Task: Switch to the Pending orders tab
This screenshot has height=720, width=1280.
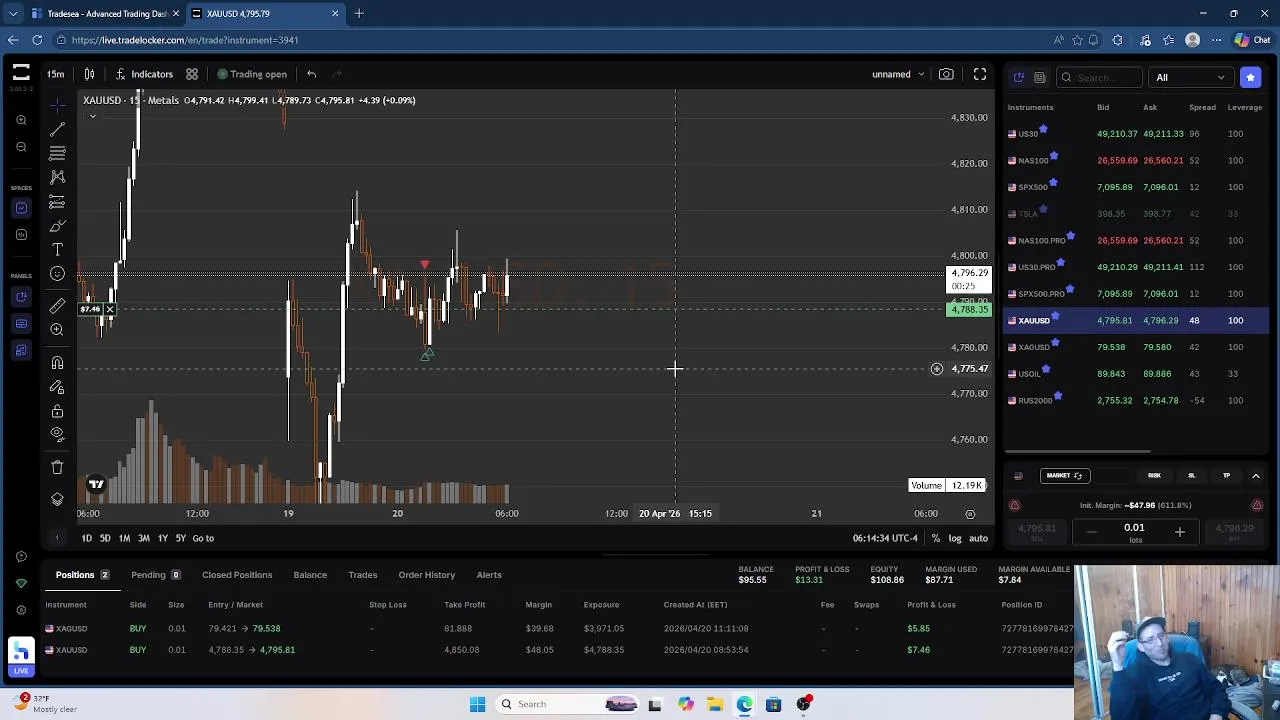Action: (x=154, y=575)
